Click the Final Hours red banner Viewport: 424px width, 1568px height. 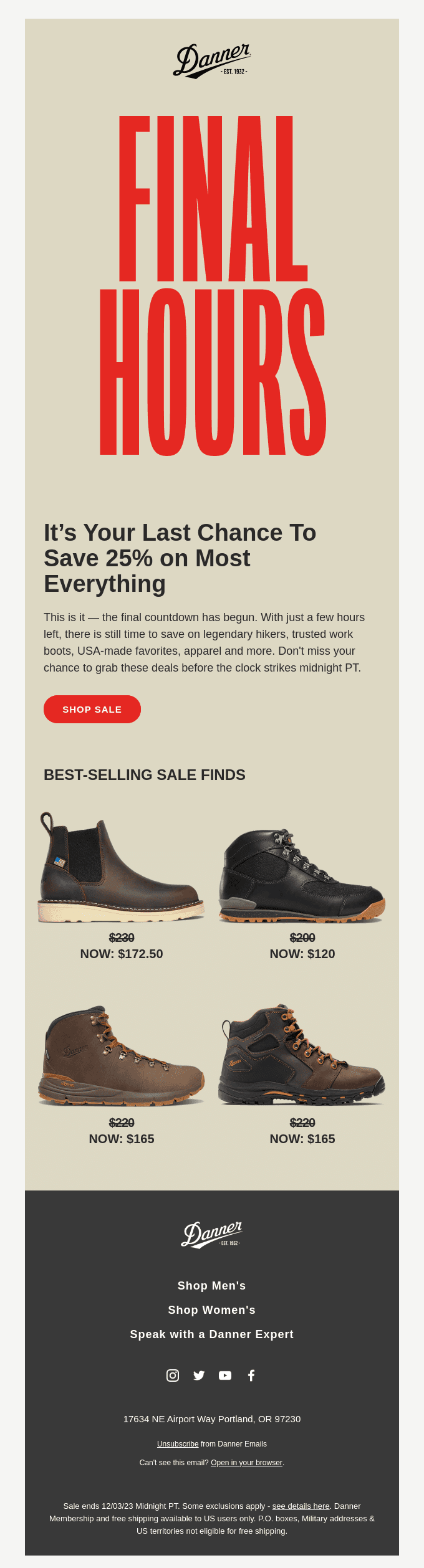coord(212,285)
